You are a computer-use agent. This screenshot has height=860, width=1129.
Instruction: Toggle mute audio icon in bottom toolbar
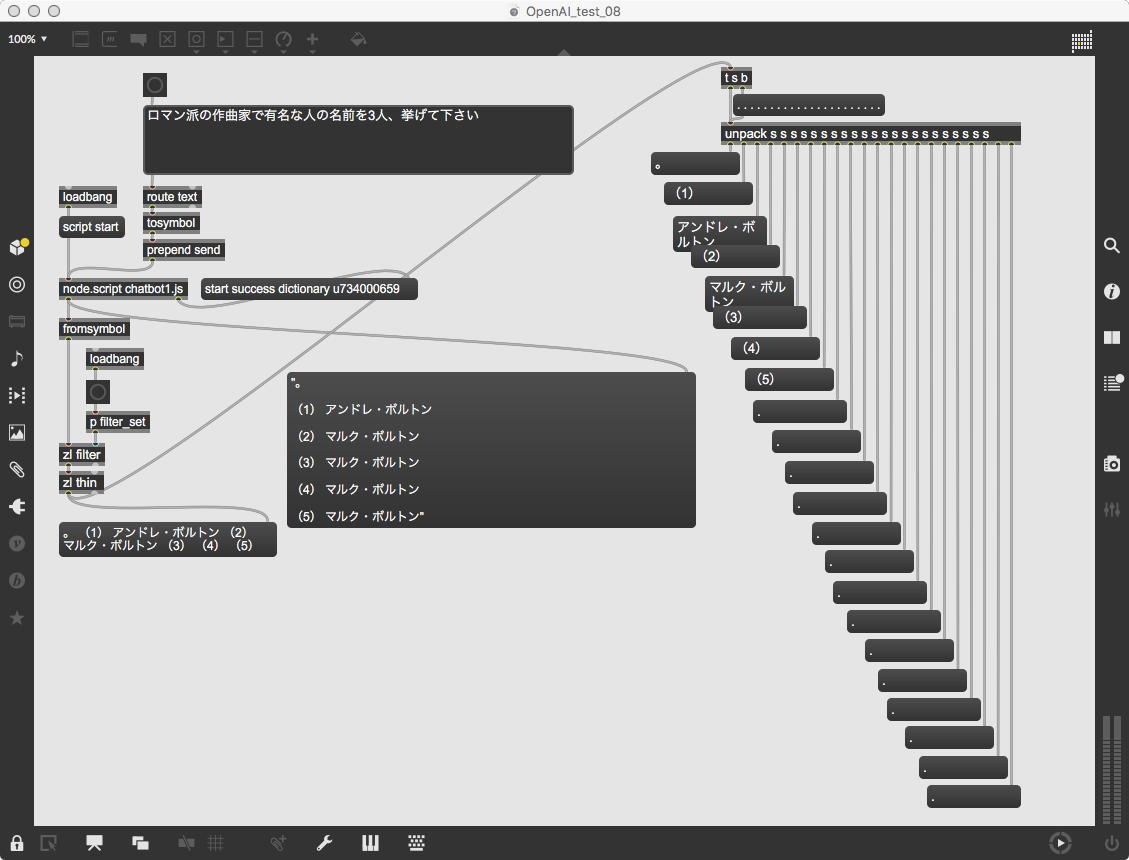(186, 843)
